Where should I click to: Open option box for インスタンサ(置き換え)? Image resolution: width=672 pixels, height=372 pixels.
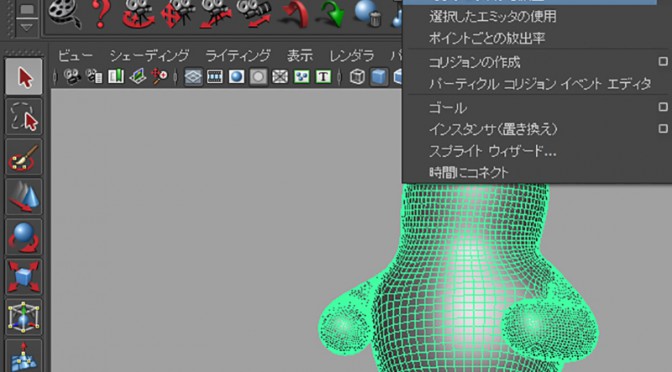(x=663, y=128)
